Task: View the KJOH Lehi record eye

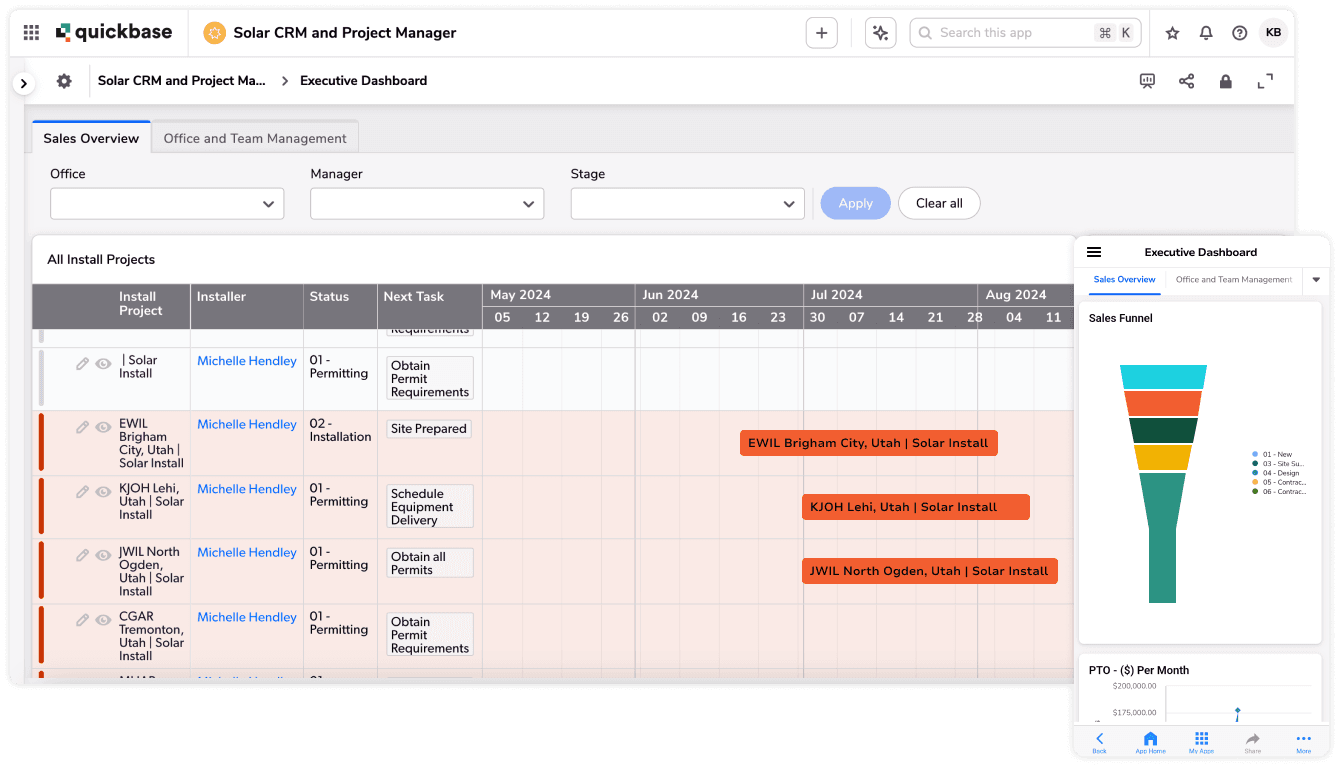Action: (x=103, y=491)
